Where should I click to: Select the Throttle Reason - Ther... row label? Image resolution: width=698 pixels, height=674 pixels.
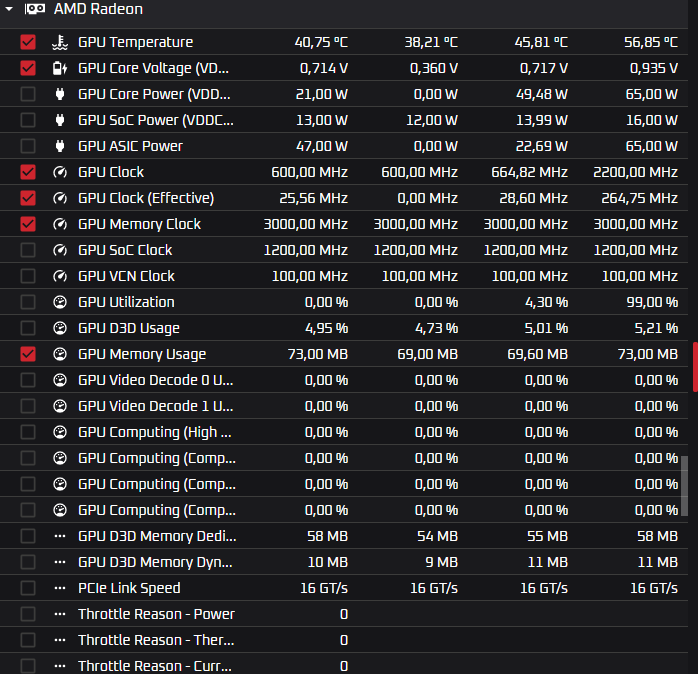point(156,640)
